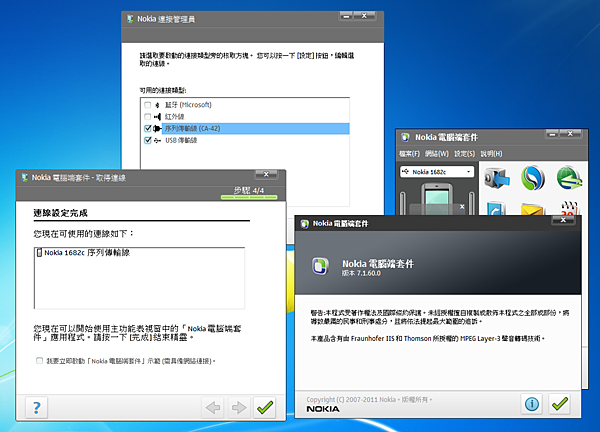Viewport: 600px width, 432px height.
Task: Open the Contacts book icon in PC Suite
Action: point(497,208)
